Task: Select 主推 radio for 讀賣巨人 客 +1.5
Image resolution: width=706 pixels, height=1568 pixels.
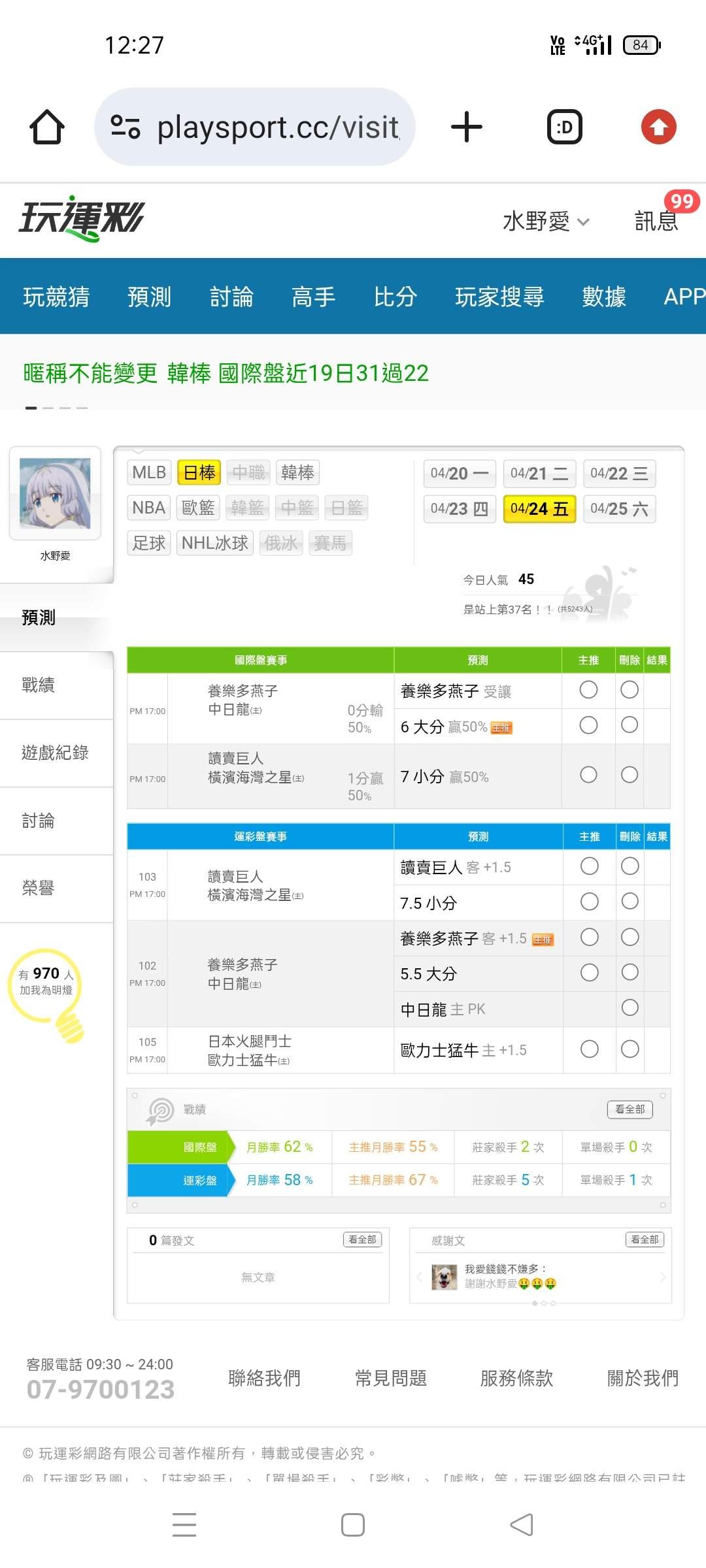Action: (589, 866)
